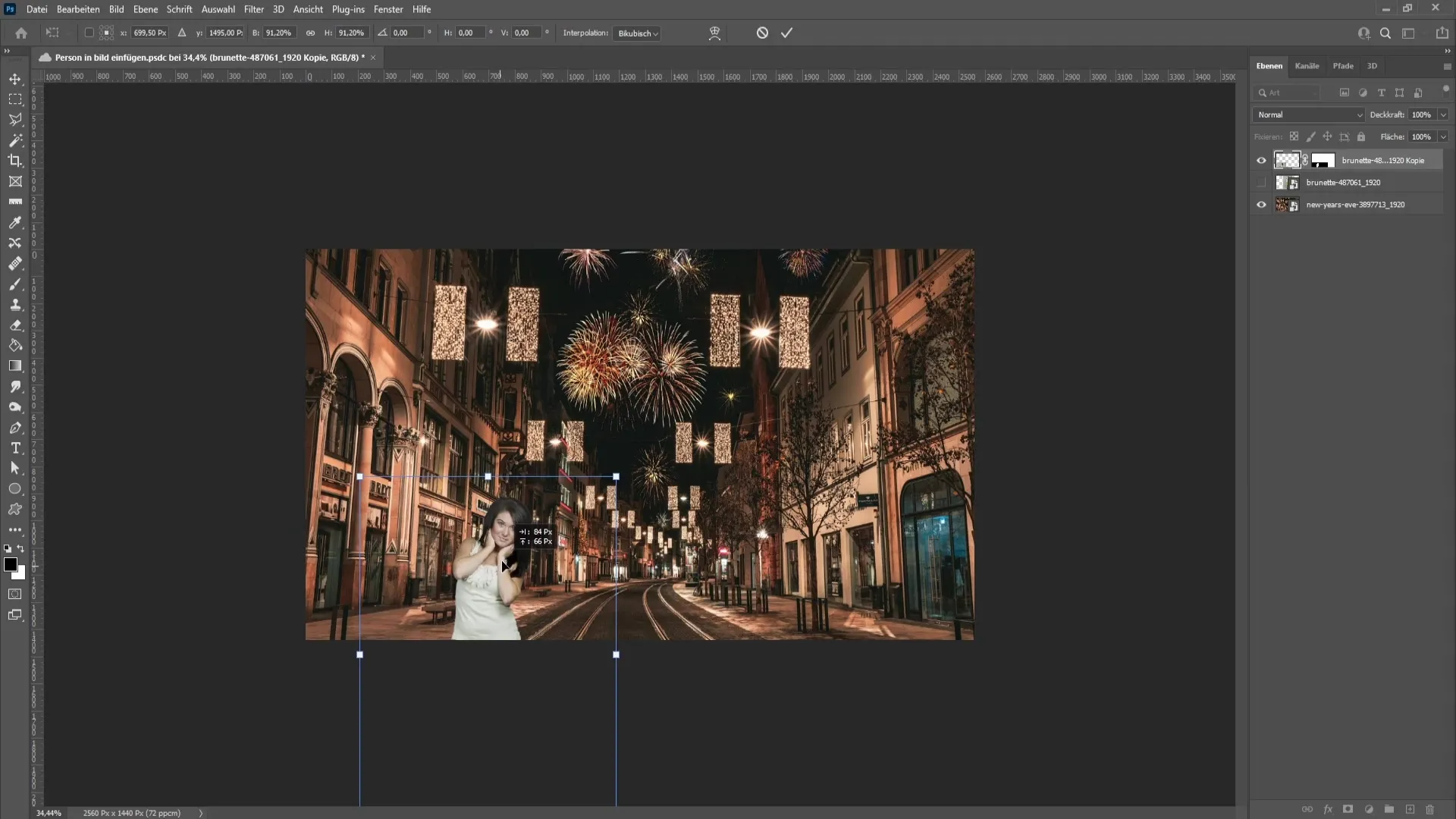Image resolution: width=1456 pixels, height=819 pixels.
Task: Toggle visibility of new-years-eve-397713_1920 layer
Action: (x=1262, y=204)
